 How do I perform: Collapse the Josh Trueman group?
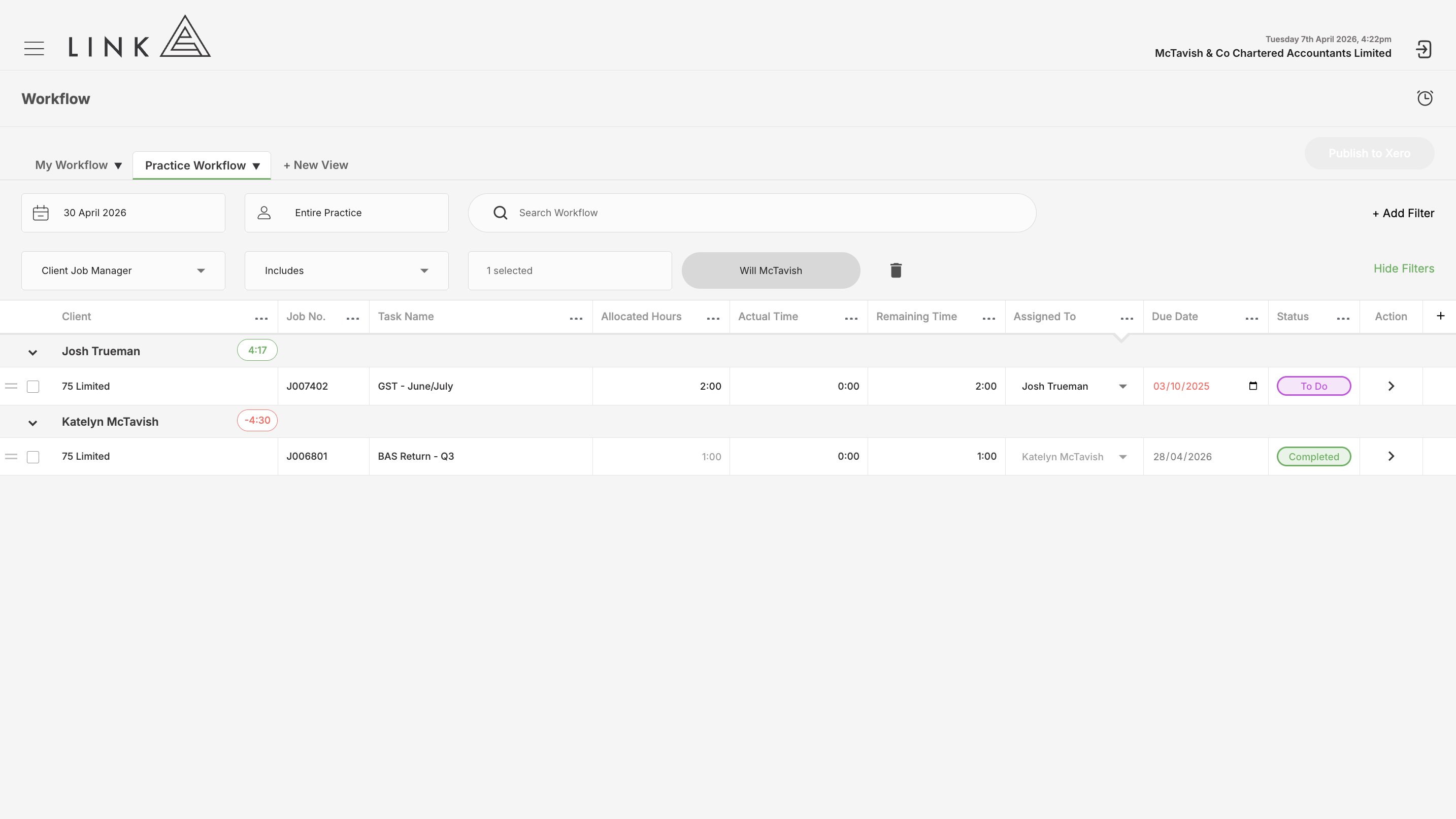[33, 353]
